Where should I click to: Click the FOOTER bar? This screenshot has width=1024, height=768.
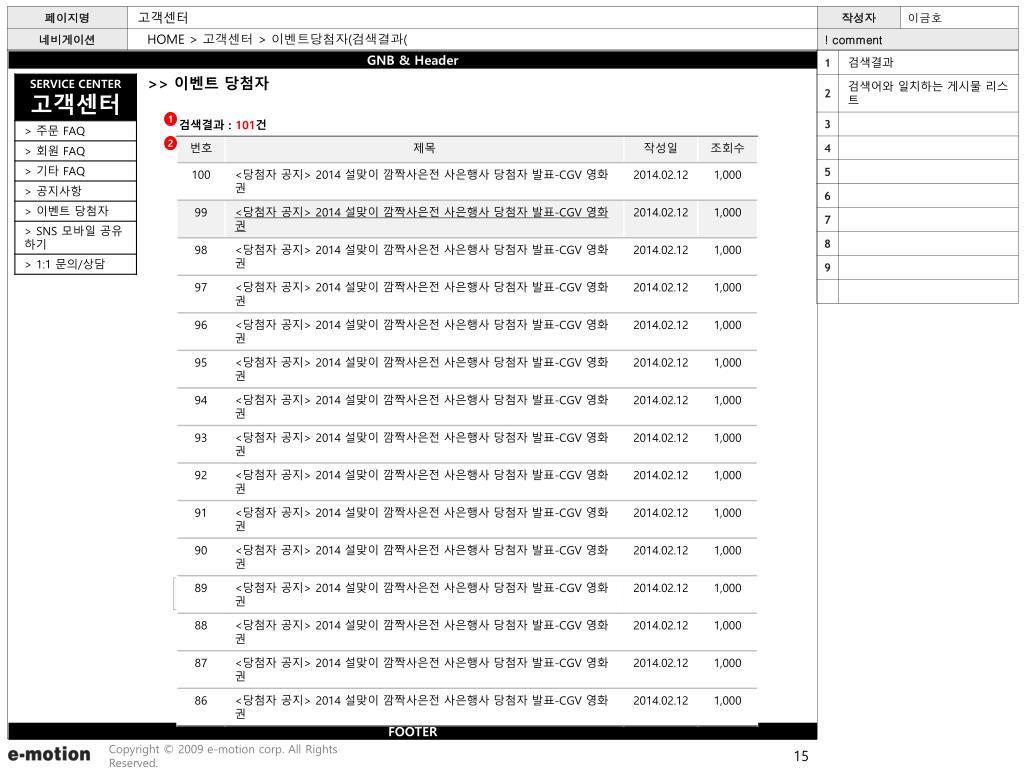point(412,731)
